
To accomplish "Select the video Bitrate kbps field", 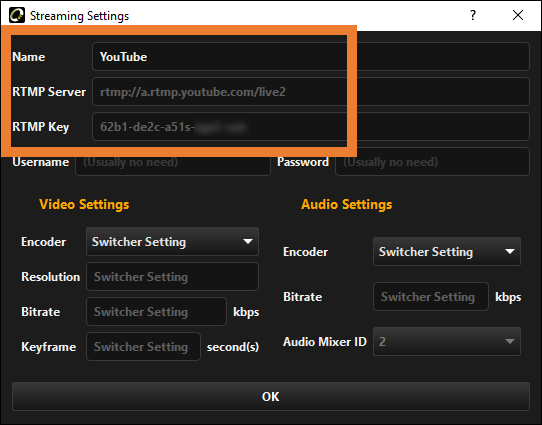I will 156,312.
